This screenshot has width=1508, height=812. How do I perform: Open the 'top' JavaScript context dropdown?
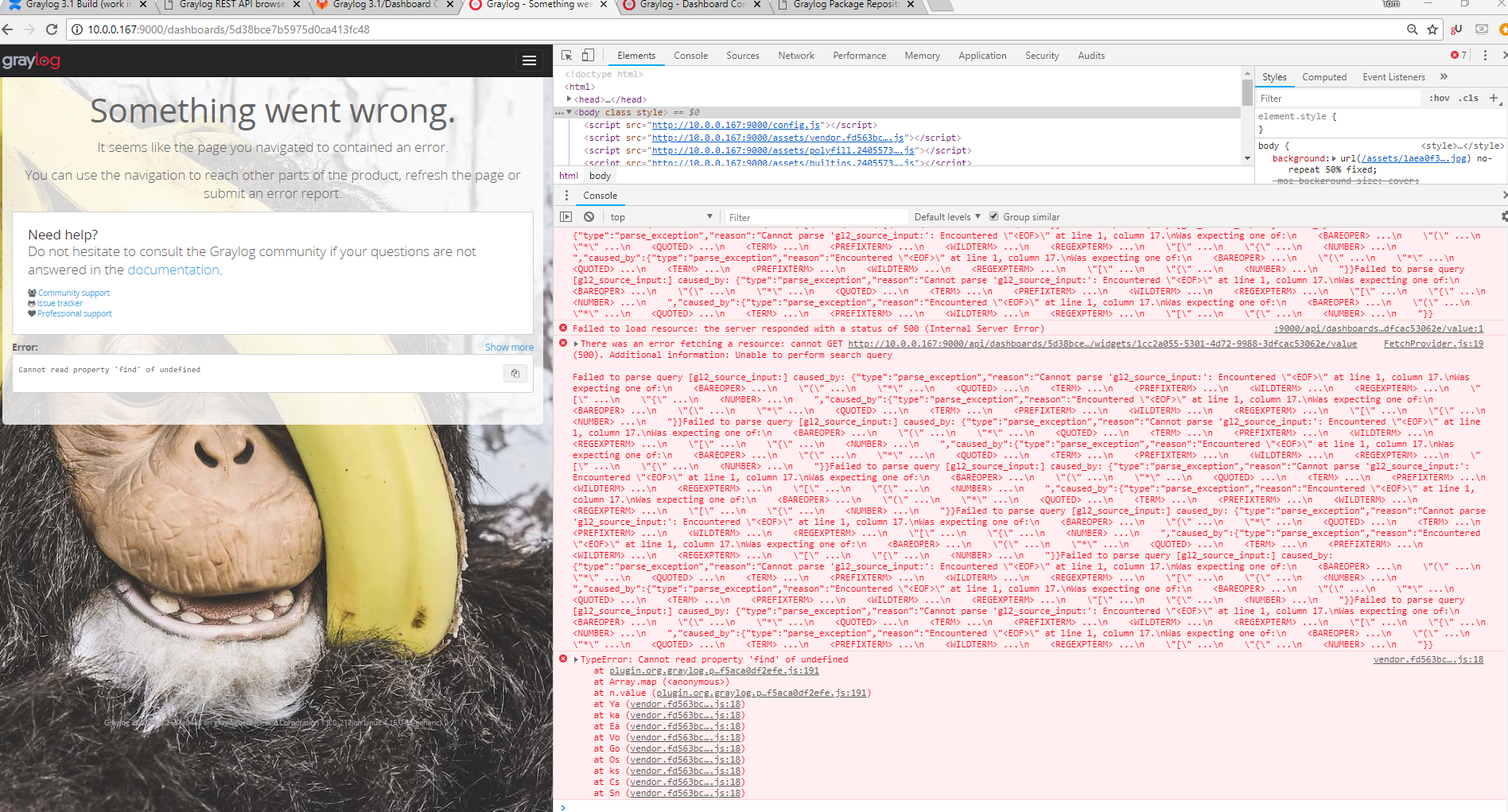[661, 217]
